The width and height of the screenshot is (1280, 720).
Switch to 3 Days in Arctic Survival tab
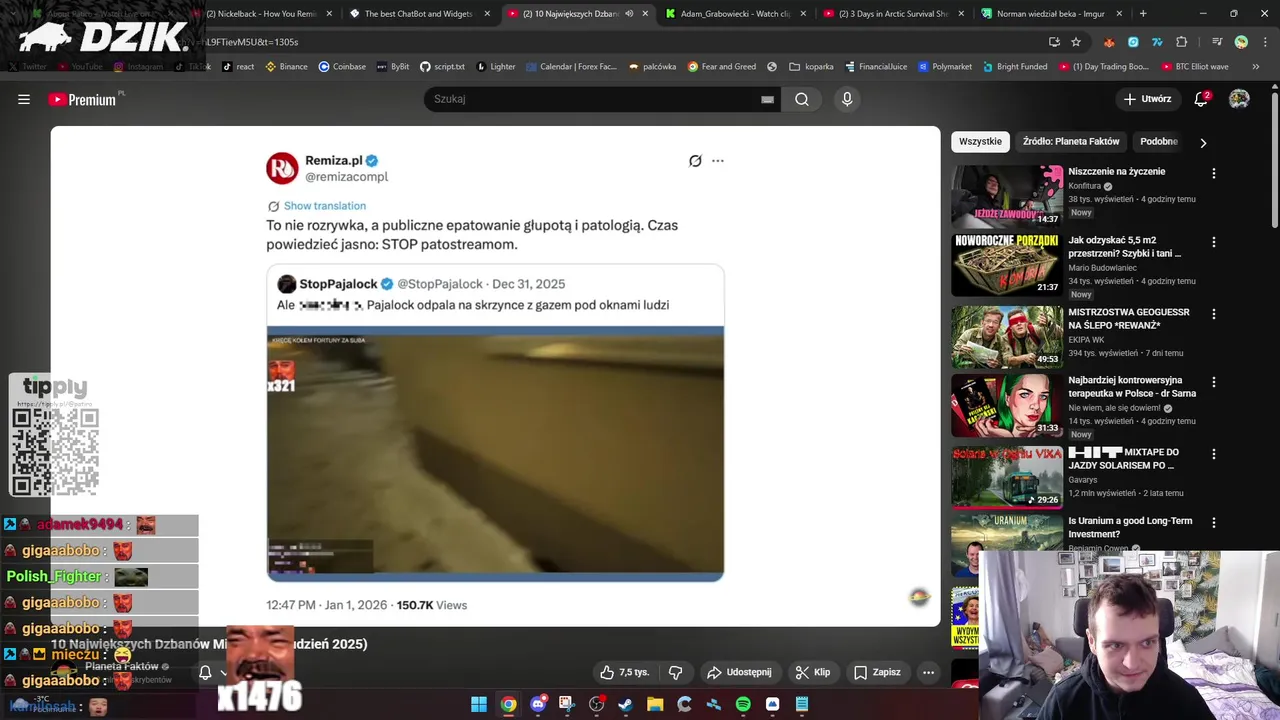(x=893, y=14)
